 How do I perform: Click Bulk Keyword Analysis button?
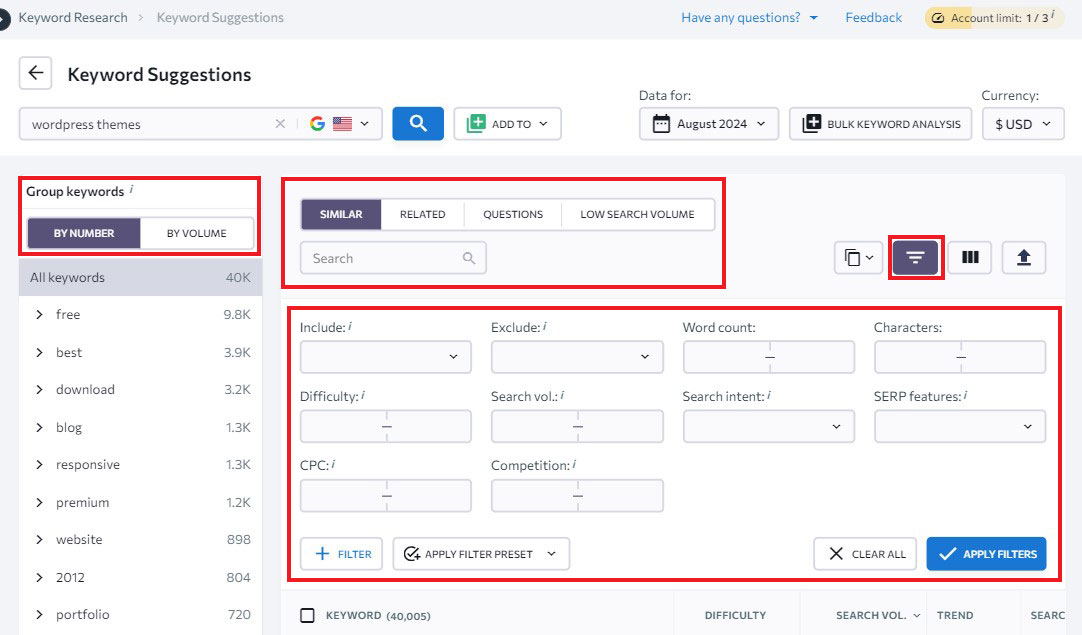(x=881, y=124)
